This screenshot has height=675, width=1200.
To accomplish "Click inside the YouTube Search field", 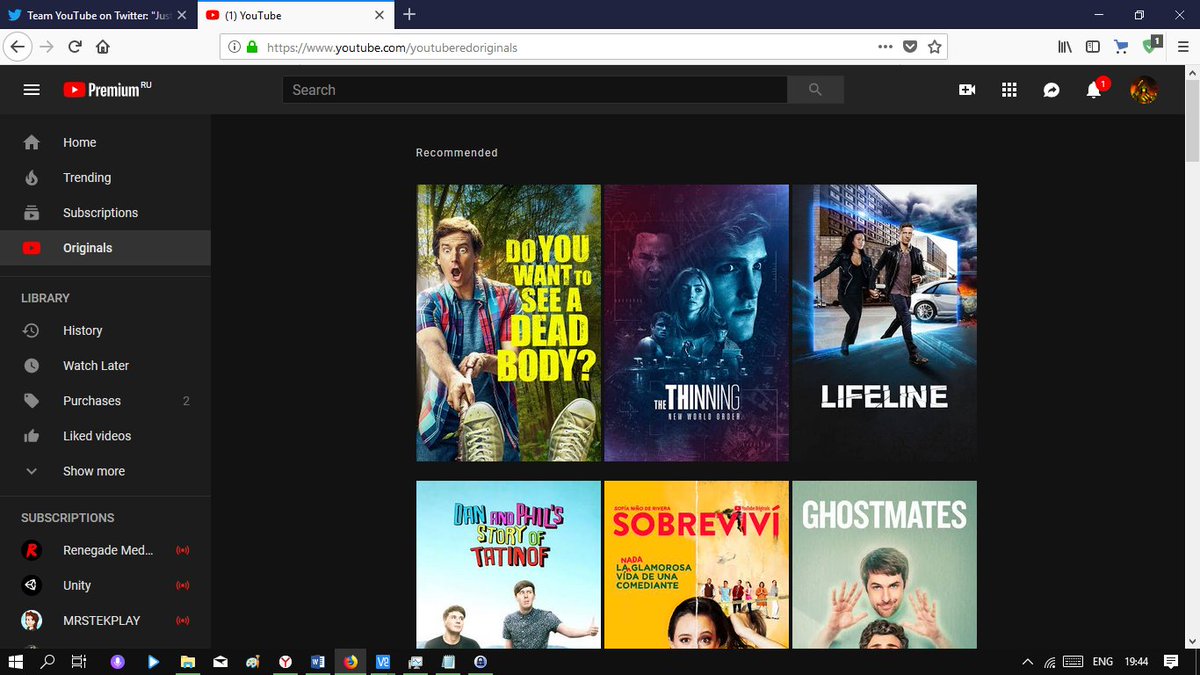I will [535, 90].
